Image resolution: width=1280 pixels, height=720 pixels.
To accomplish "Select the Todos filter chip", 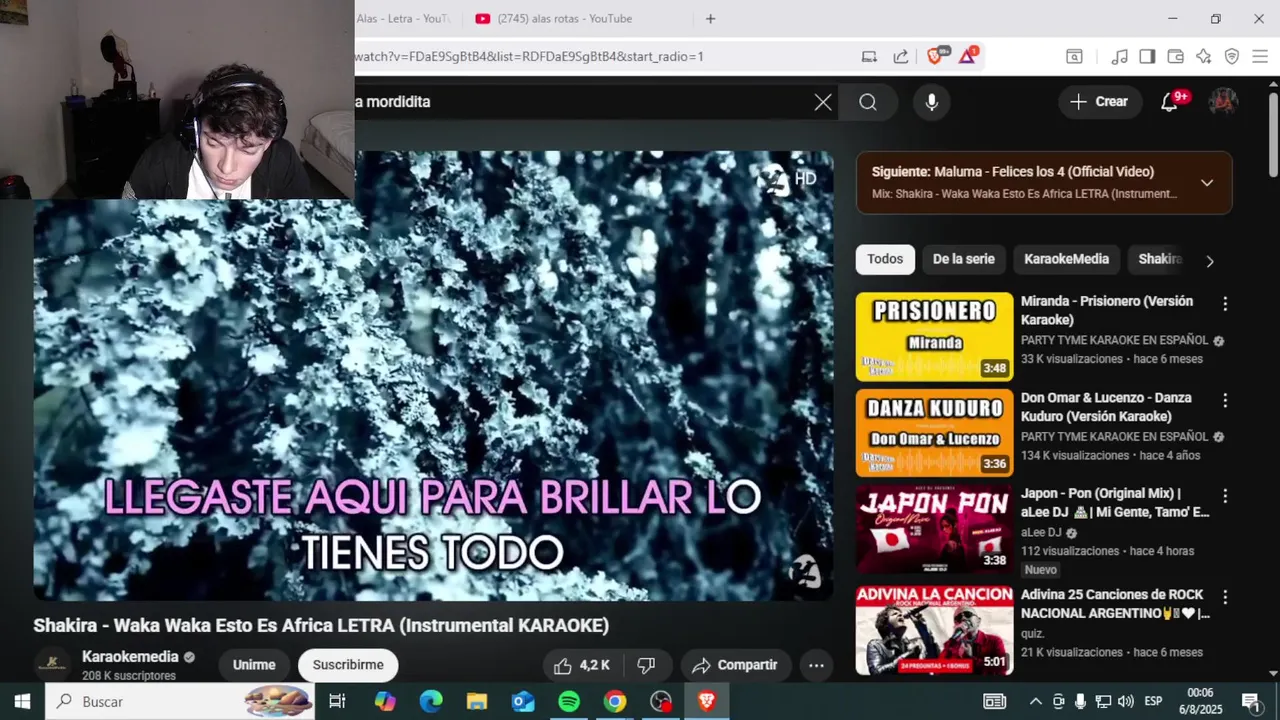I will (x=885, y=259).
